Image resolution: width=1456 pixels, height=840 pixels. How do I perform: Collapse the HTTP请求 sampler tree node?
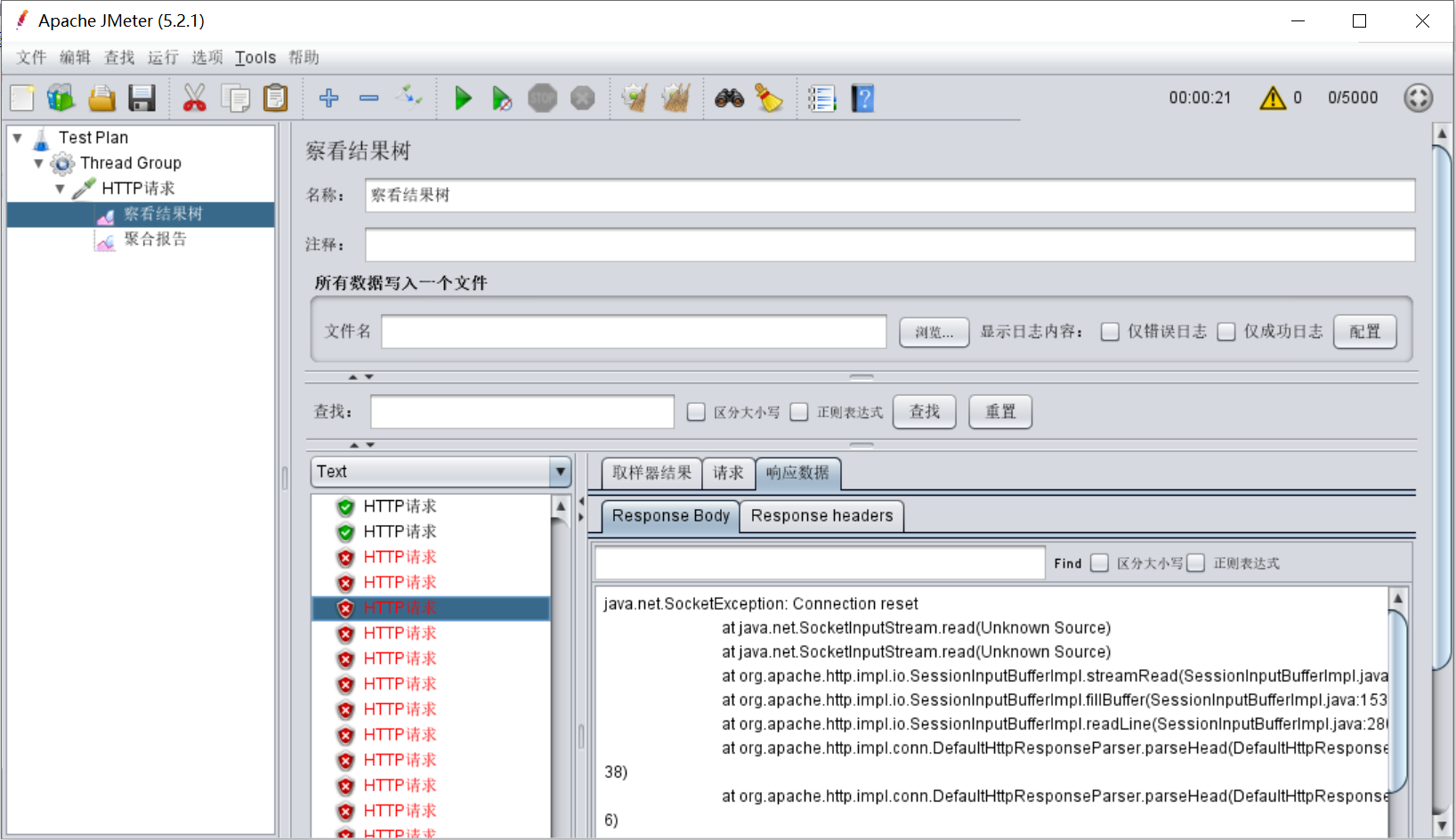60,189
